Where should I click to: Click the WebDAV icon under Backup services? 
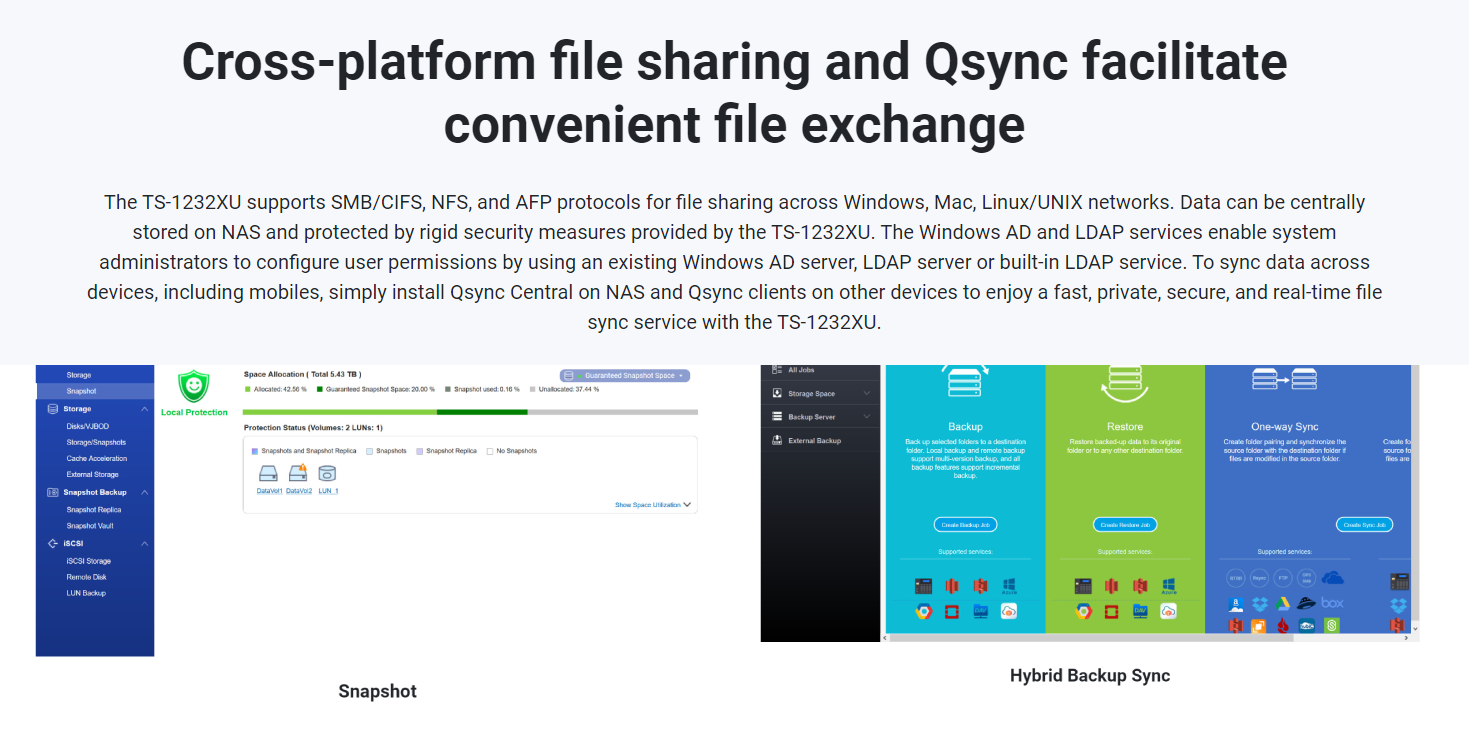coord(980,611)
